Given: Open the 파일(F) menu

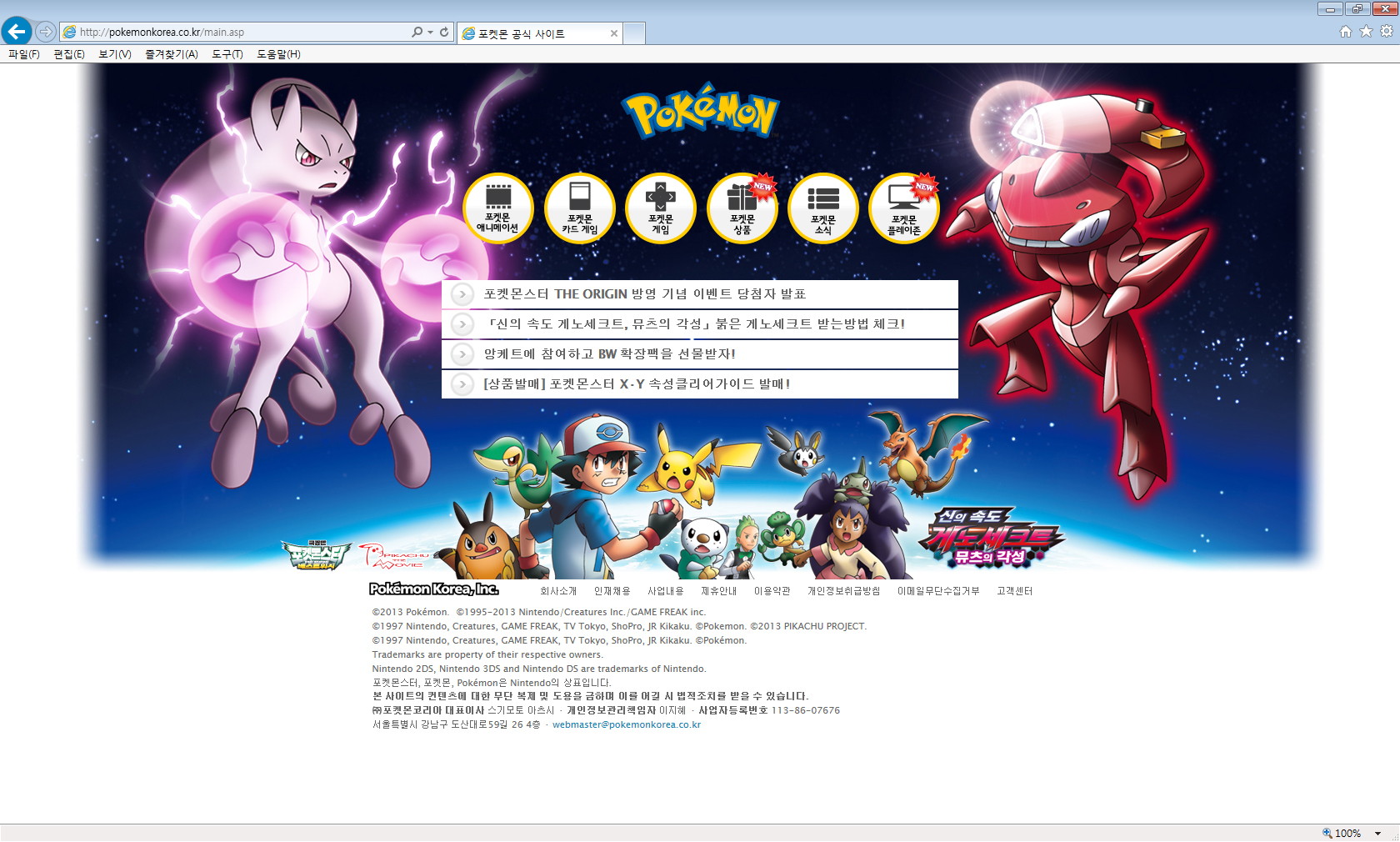Looking at the screenshot, I should 24,54.
